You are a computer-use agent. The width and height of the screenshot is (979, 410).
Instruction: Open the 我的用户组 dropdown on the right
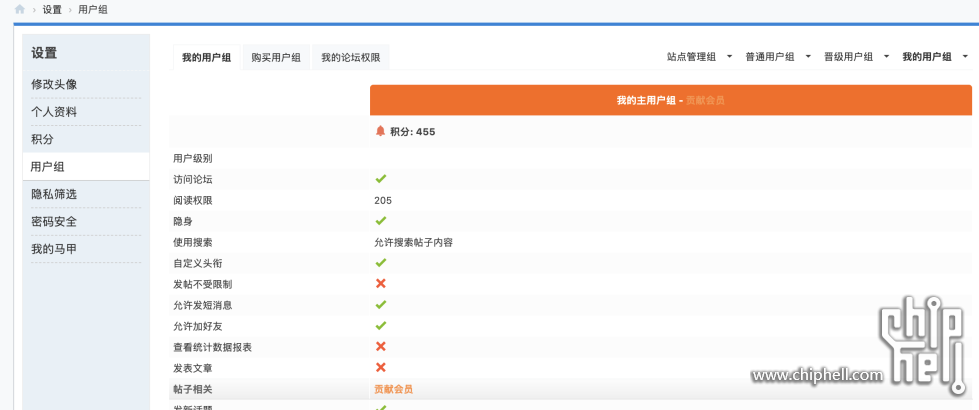click(935, 57)
